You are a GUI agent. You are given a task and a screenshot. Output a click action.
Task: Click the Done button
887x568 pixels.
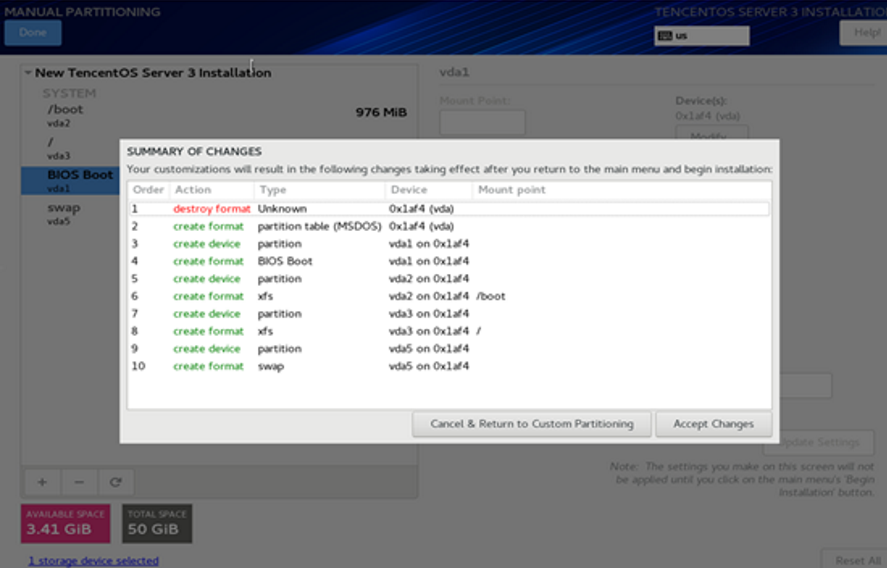click(x=33, y=33)
